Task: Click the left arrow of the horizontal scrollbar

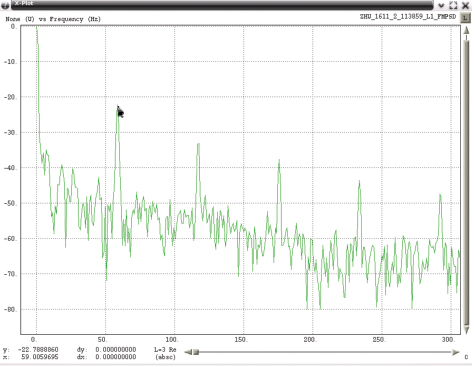Action: [188, 352]
